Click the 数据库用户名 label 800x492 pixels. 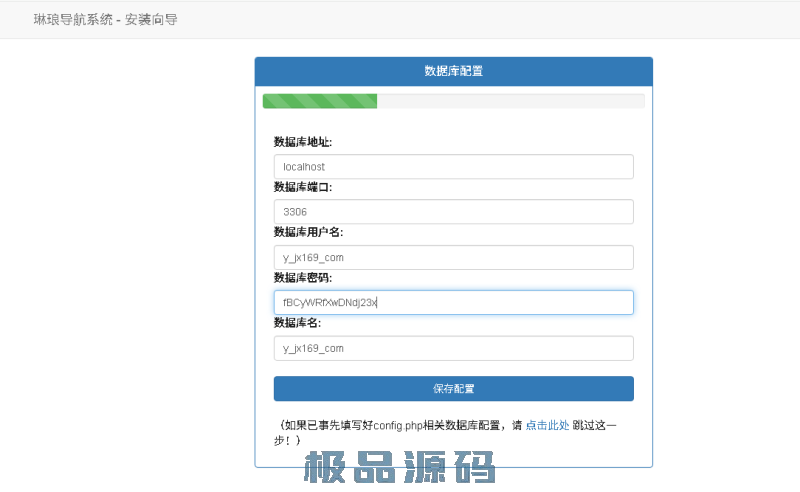point(308,232)
